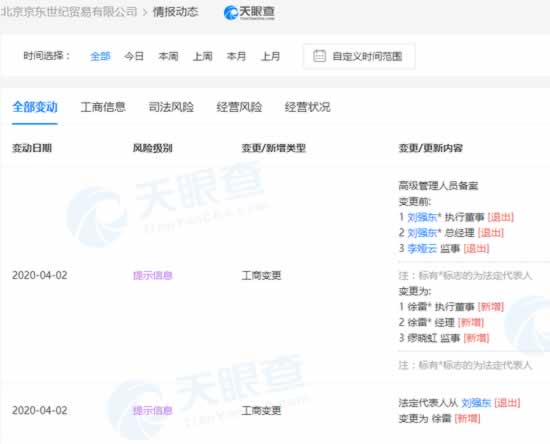Open 李娅云 监事 name link
Screen dimensions: 550x444
[x=422, y=249]
